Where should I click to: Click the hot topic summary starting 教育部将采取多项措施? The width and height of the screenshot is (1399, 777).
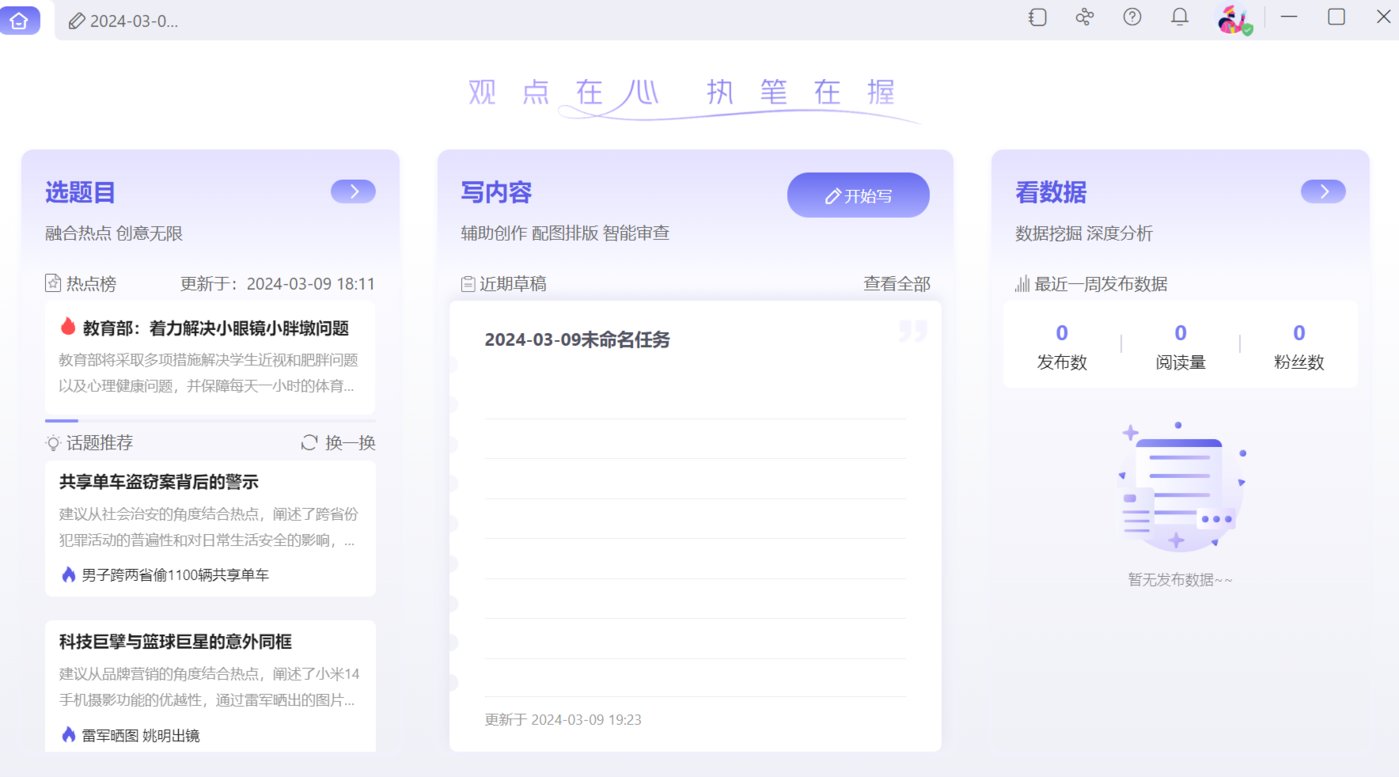click(208, 373)
